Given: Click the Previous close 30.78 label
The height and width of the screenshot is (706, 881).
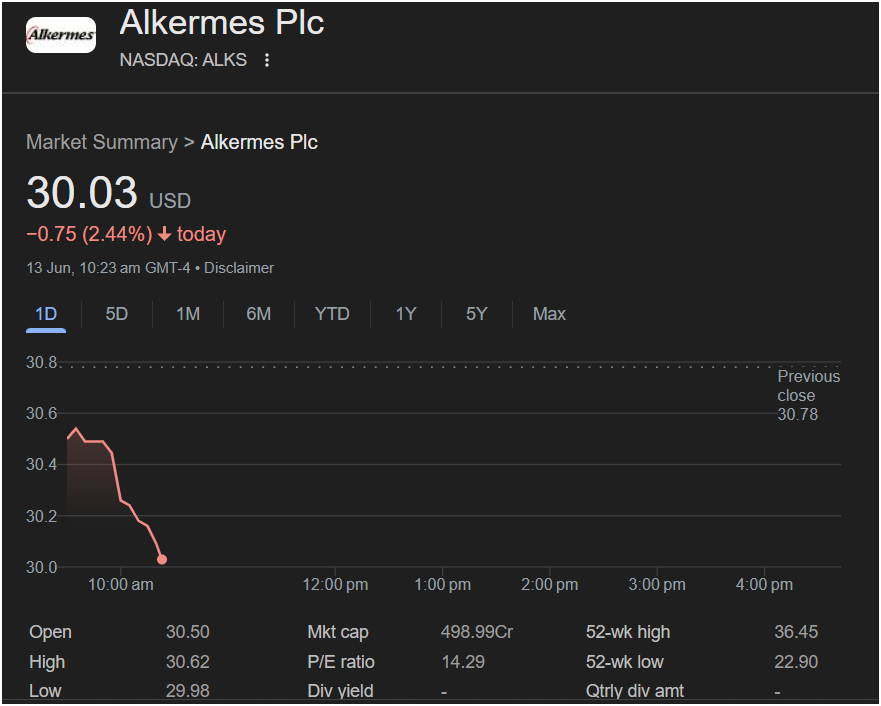Looking at the screenshot, I should click(x=808, y=395).
